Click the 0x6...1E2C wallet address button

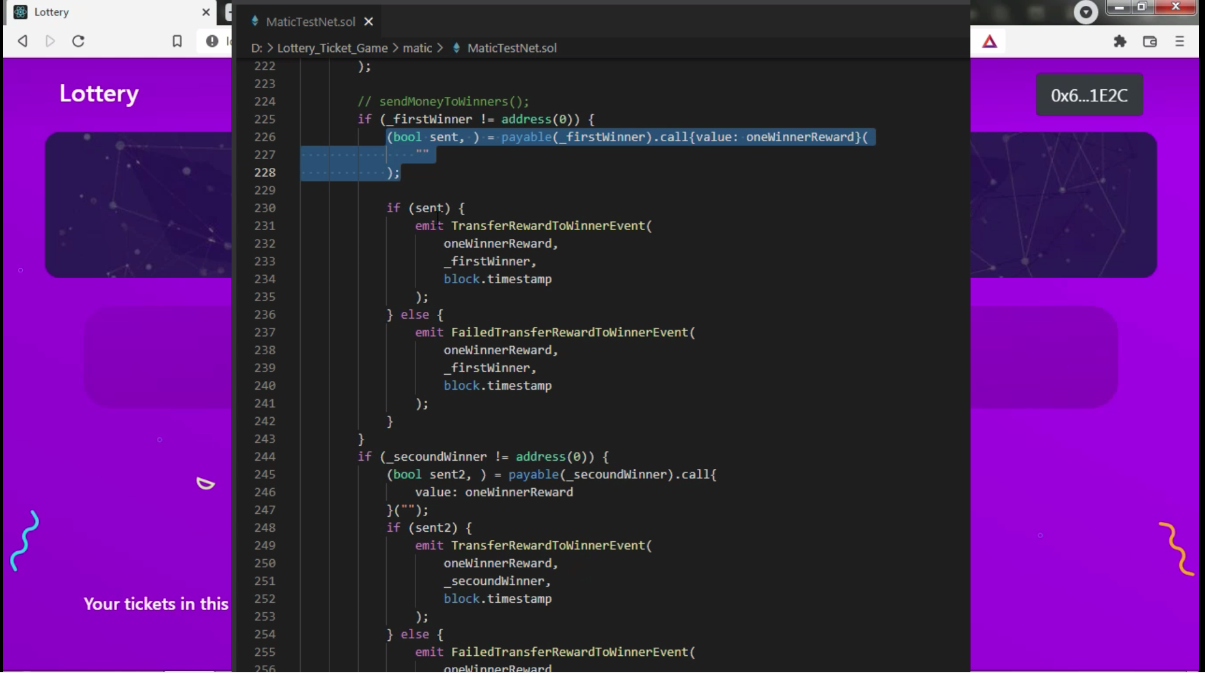[x=1089, y=95]
